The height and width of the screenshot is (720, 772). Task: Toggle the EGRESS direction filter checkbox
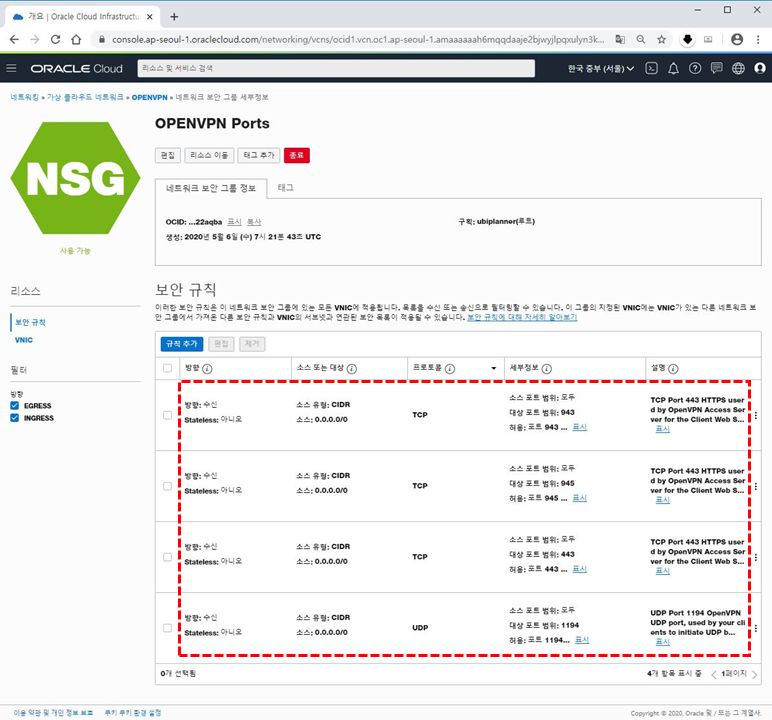(x=14, y=405)
